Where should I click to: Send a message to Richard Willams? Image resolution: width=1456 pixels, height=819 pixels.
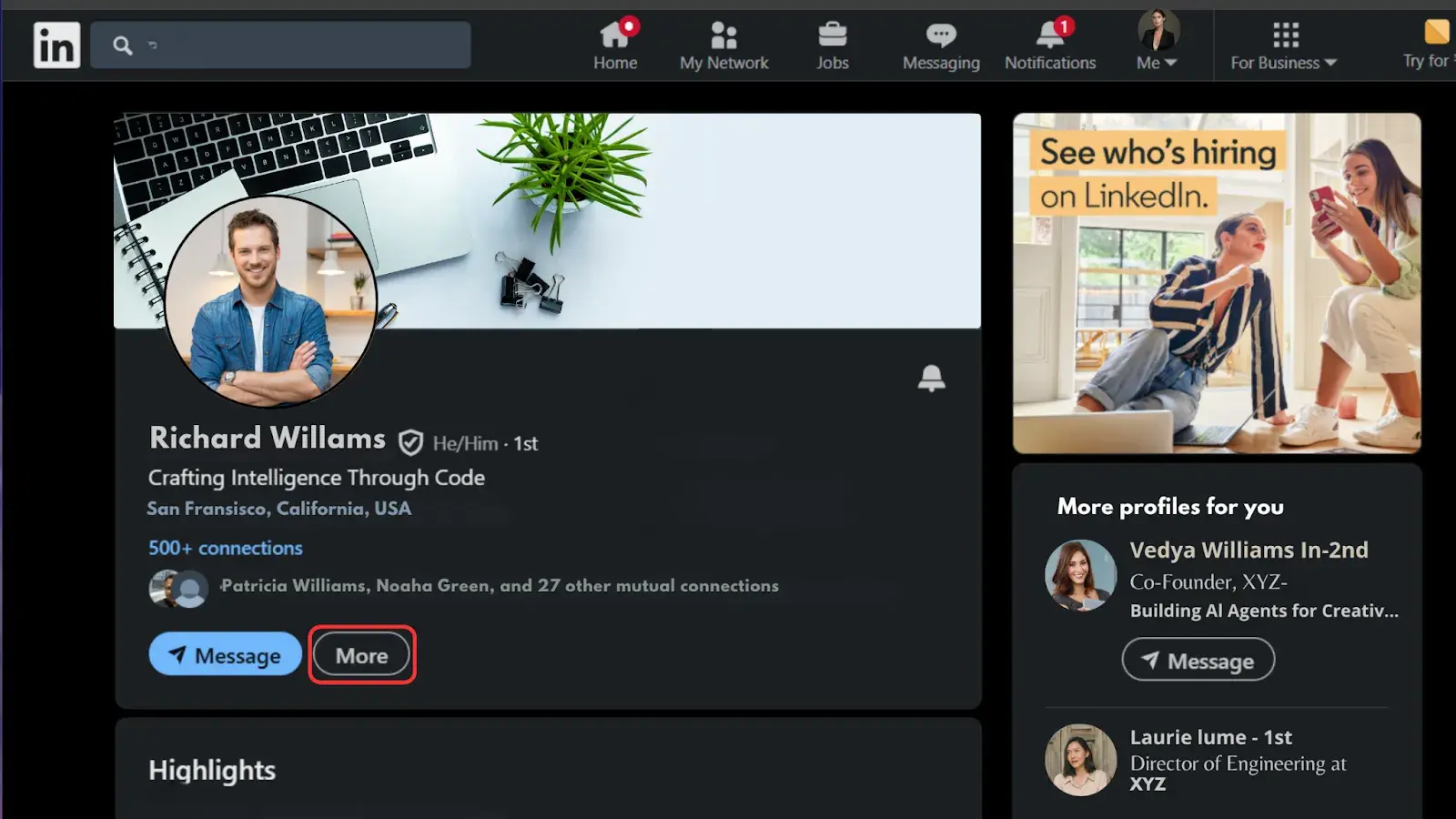(x=225, y=654)
